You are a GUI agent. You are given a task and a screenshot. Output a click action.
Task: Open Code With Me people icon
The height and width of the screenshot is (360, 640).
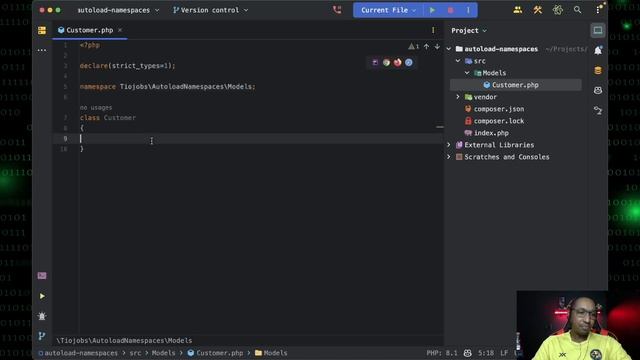(518, 10)
